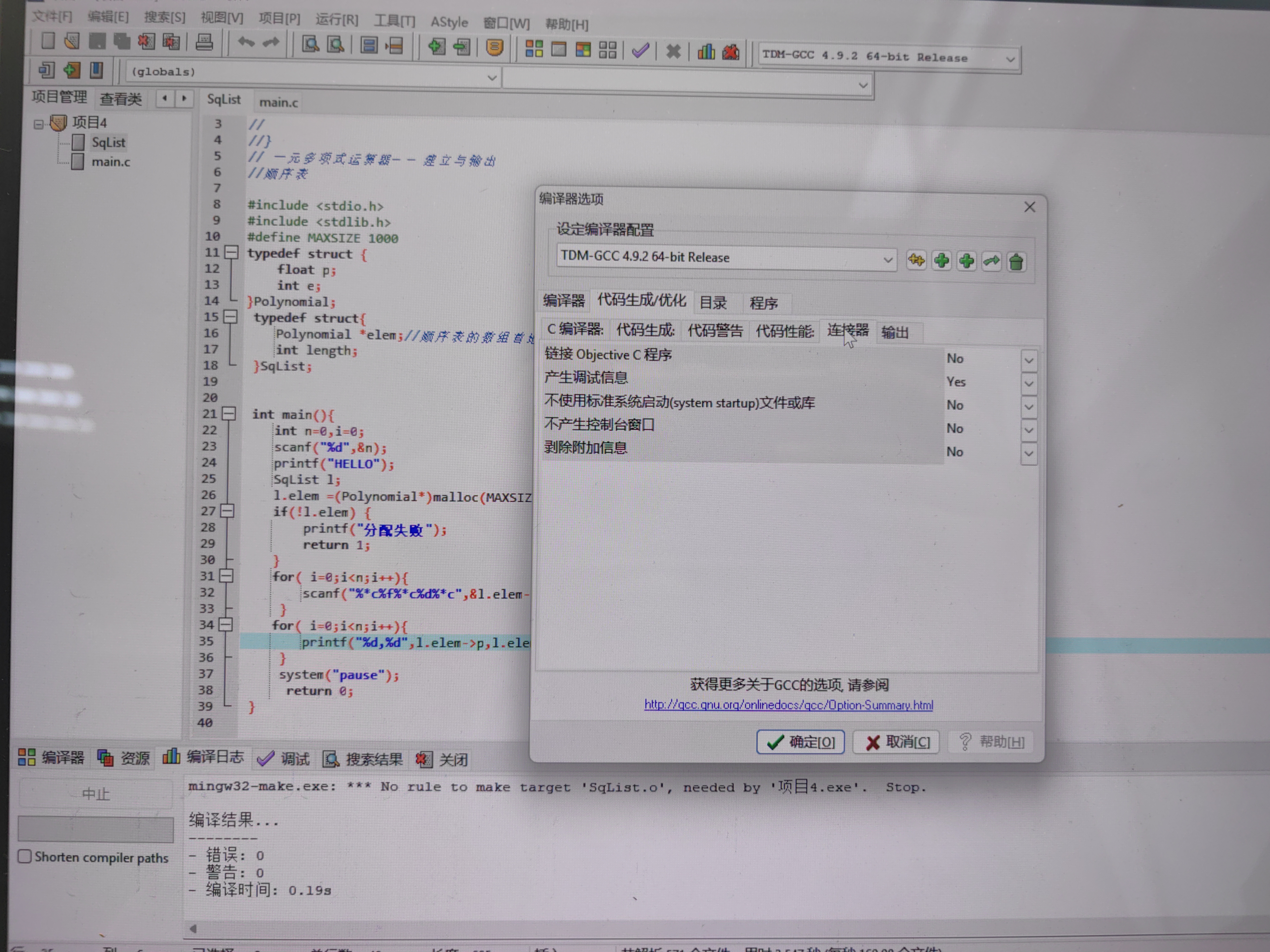The width and height of the screenshot is (1270, 952).
Task: Enable Shorten compiler paths checkbox
Action: coord(25,857)
